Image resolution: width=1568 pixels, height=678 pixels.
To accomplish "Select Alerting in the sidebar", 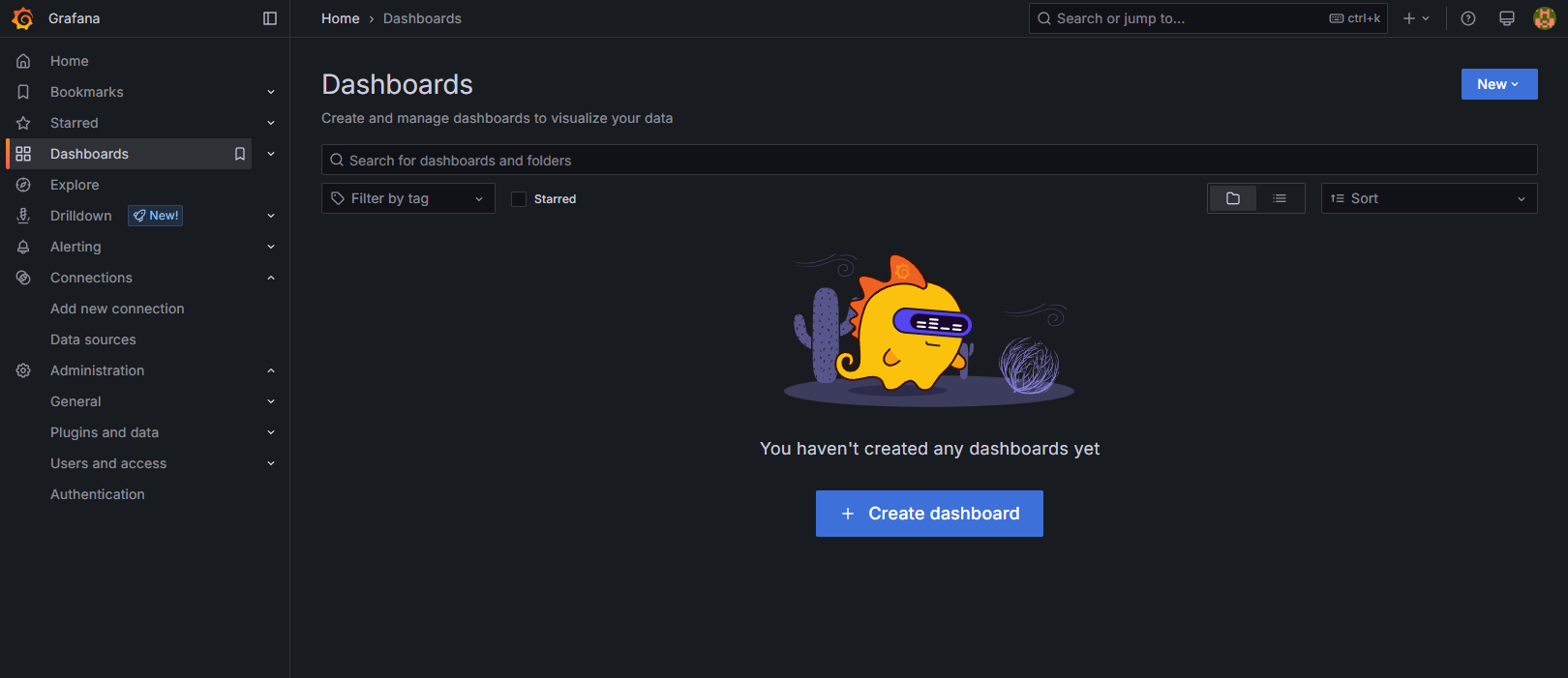I will 75,247.
